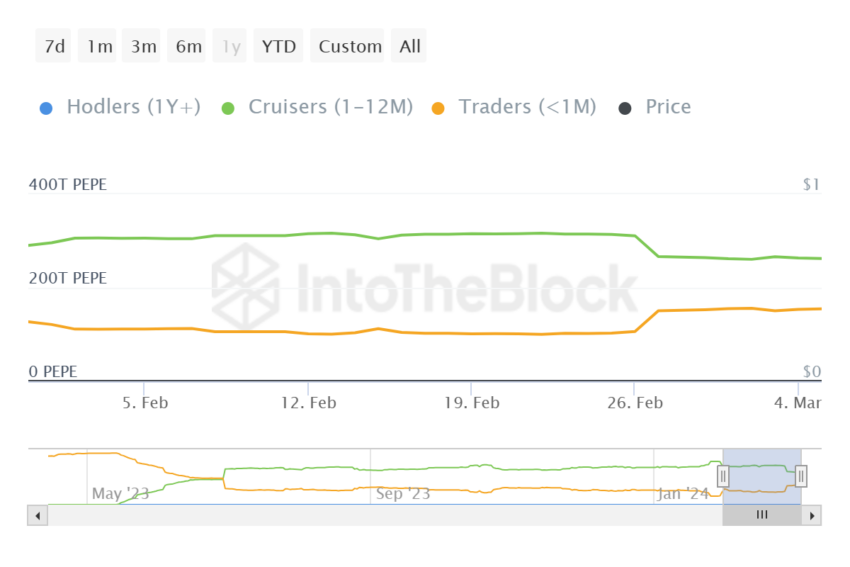Image resolution: width=850 pixels, height=567 pixels.
Task: Click the orange Traders legend dot
Action: coord(438,107)
